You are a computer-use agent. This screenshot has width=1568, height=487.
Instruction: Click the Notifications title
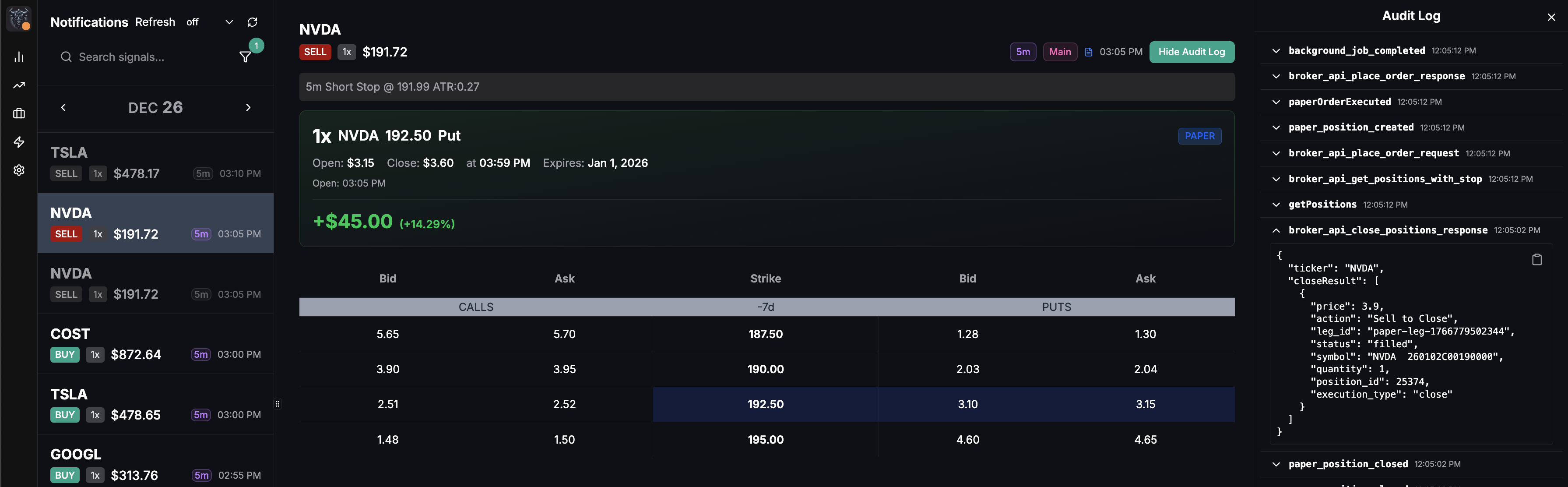[89, 22]
